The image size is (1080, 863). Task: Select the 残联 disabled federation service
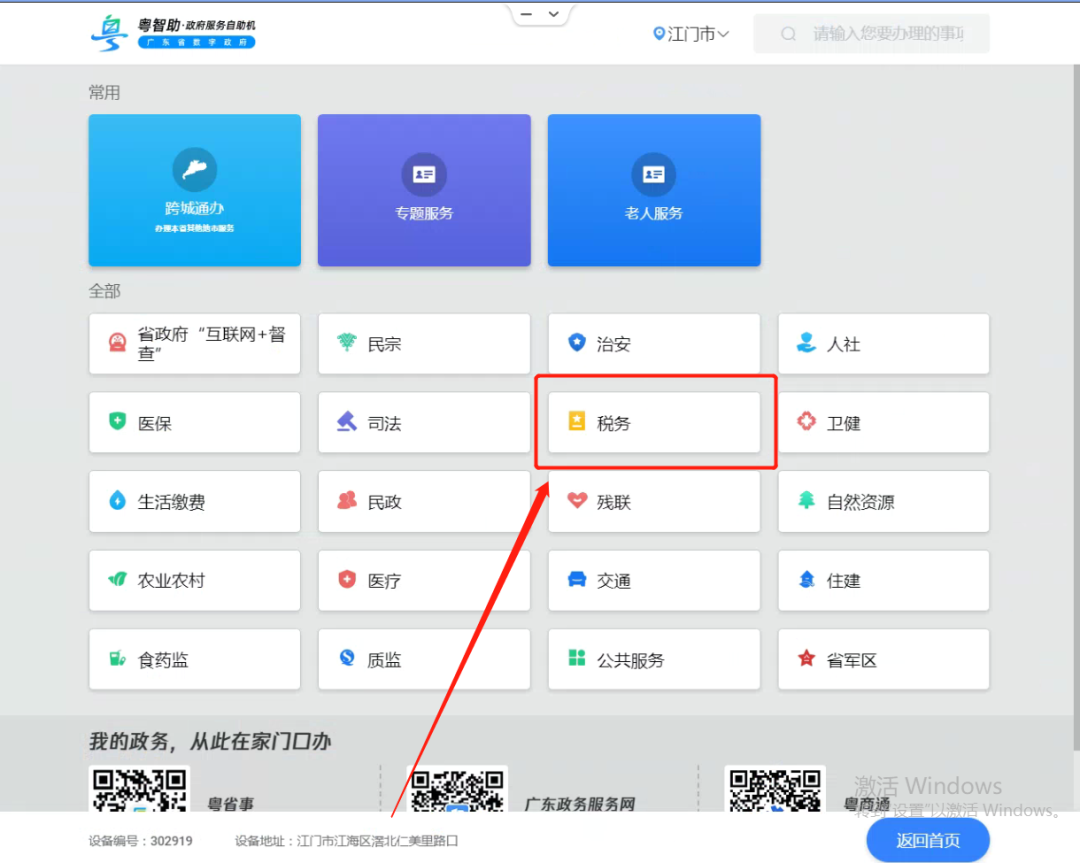coord(654,501)
